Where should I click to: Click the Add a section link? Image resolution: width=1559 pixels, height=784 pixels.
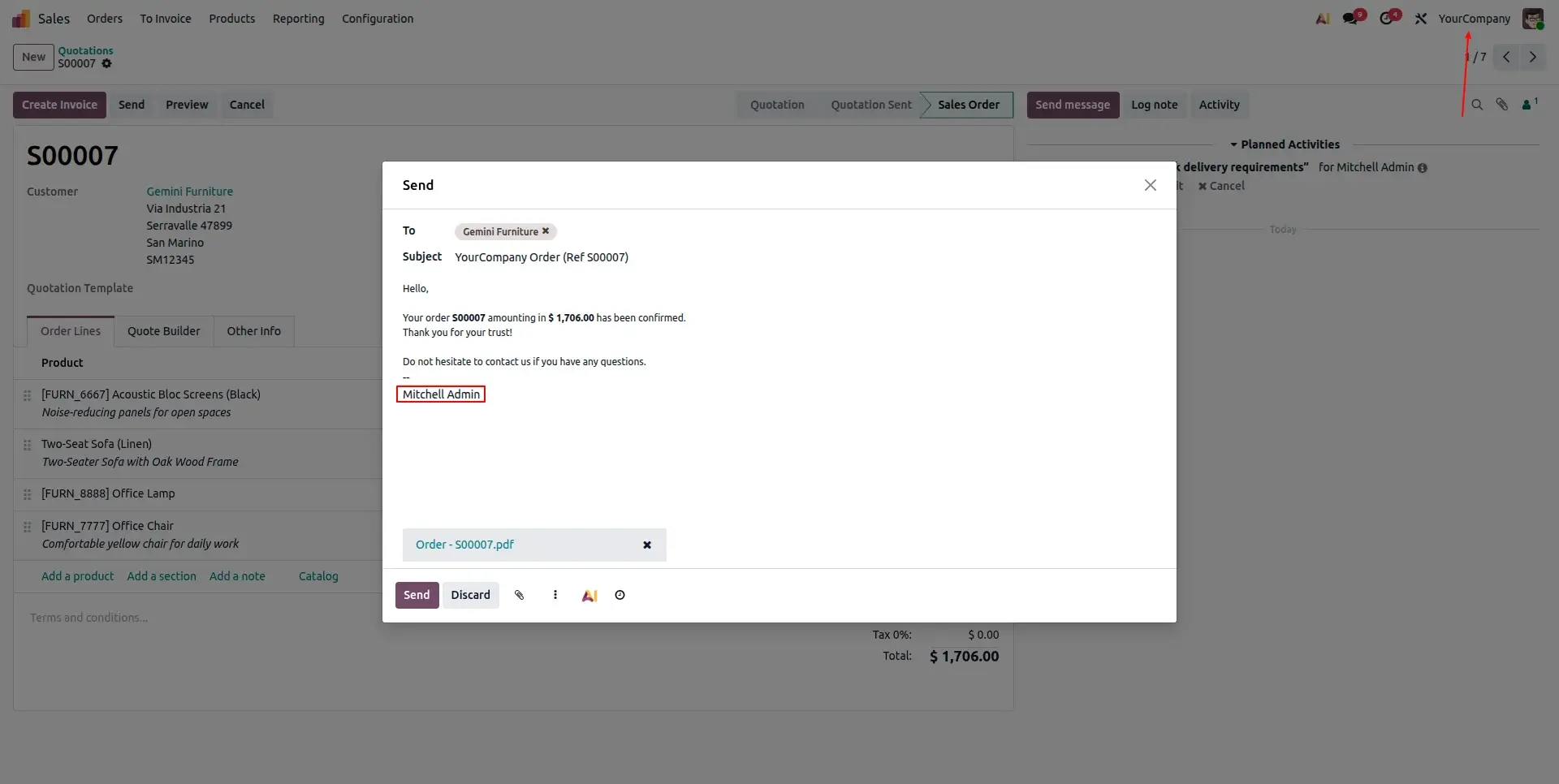click(x=162, y=576)
